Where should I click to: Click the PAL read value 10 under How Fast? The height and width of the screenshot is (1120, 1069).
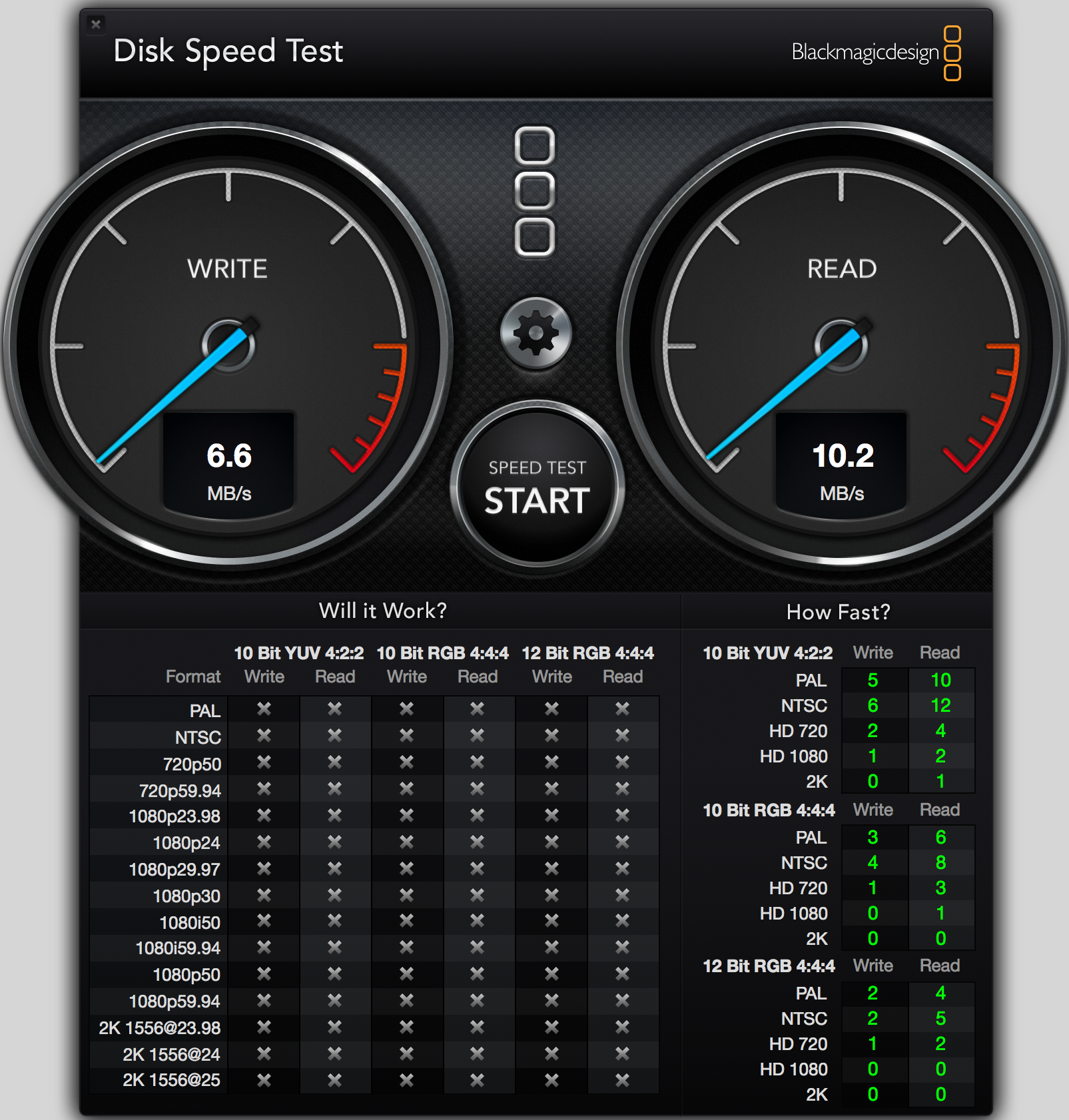[x=940, y=680]
